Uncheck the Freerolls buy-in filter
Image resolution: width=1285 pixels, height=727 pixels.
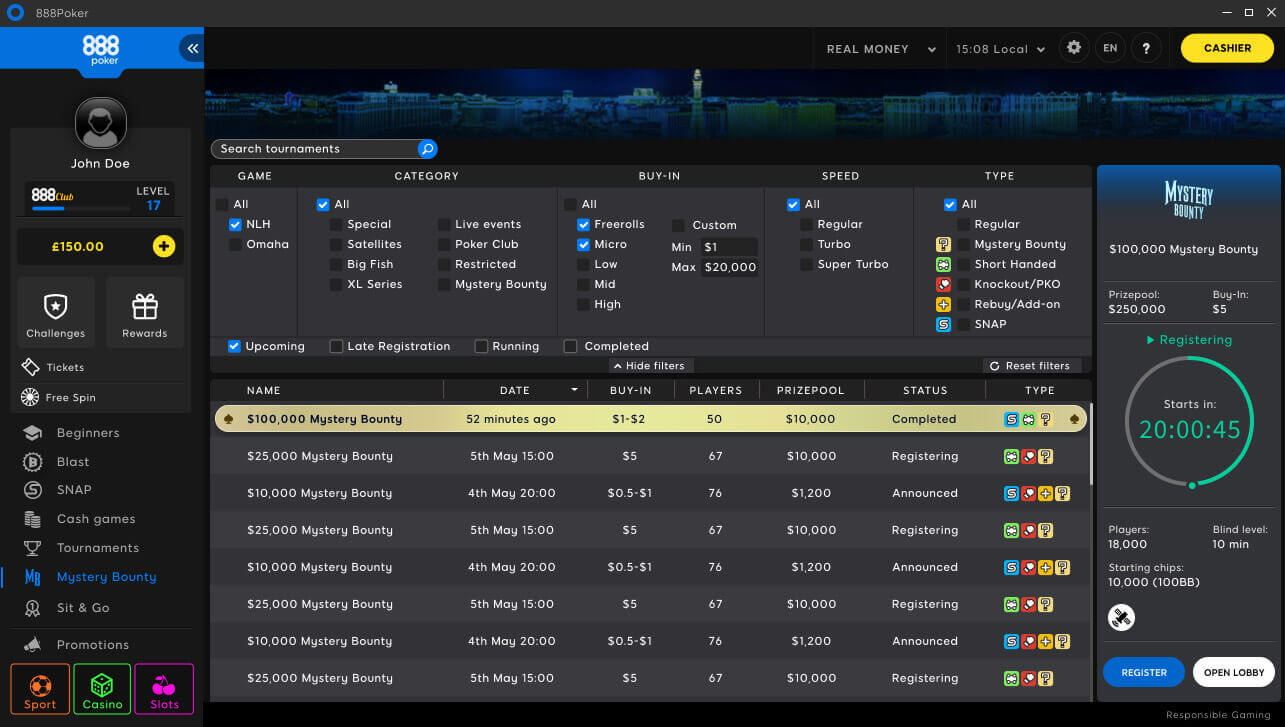[x=583, y=225]
